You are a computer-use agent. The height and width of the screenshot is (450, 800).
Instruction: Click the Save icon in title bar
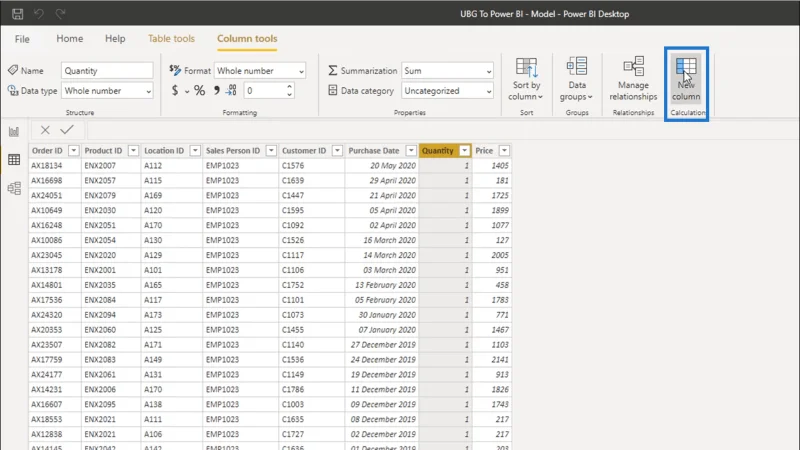(x=17, y=14)
